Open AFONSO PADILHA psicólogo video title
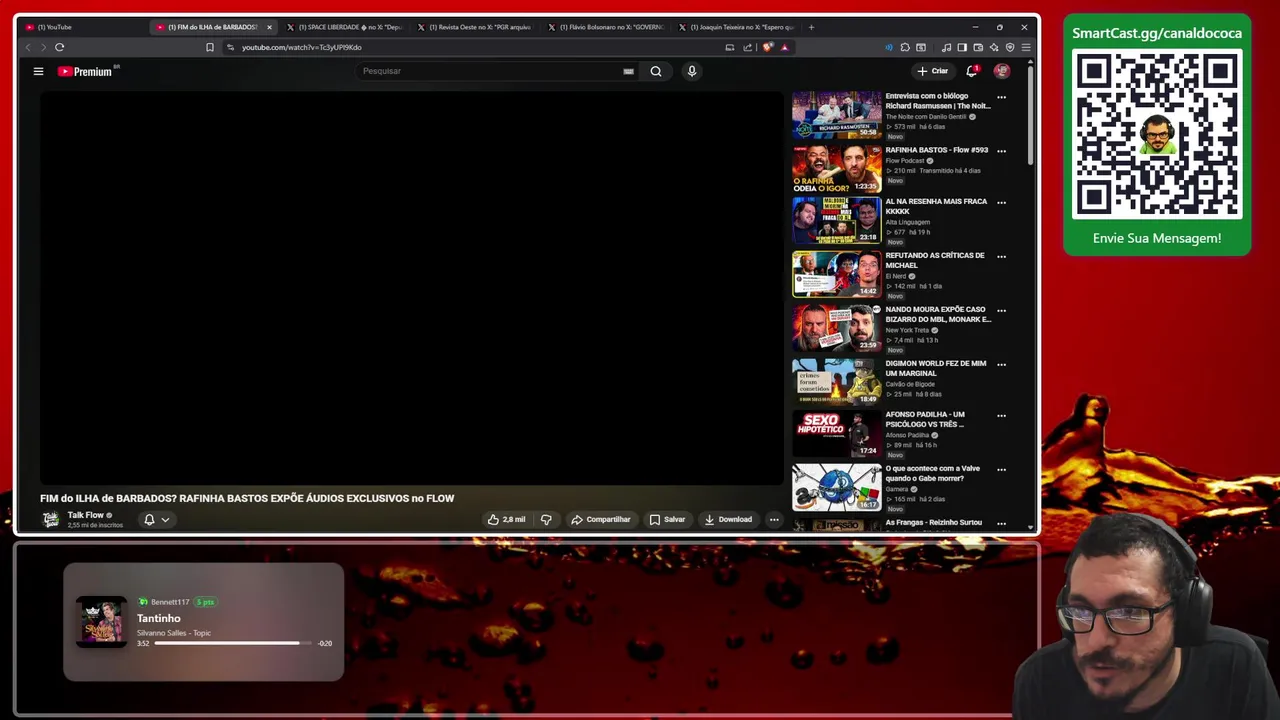The height and width of the screenshot is (720, 1280). pos(925,419)
